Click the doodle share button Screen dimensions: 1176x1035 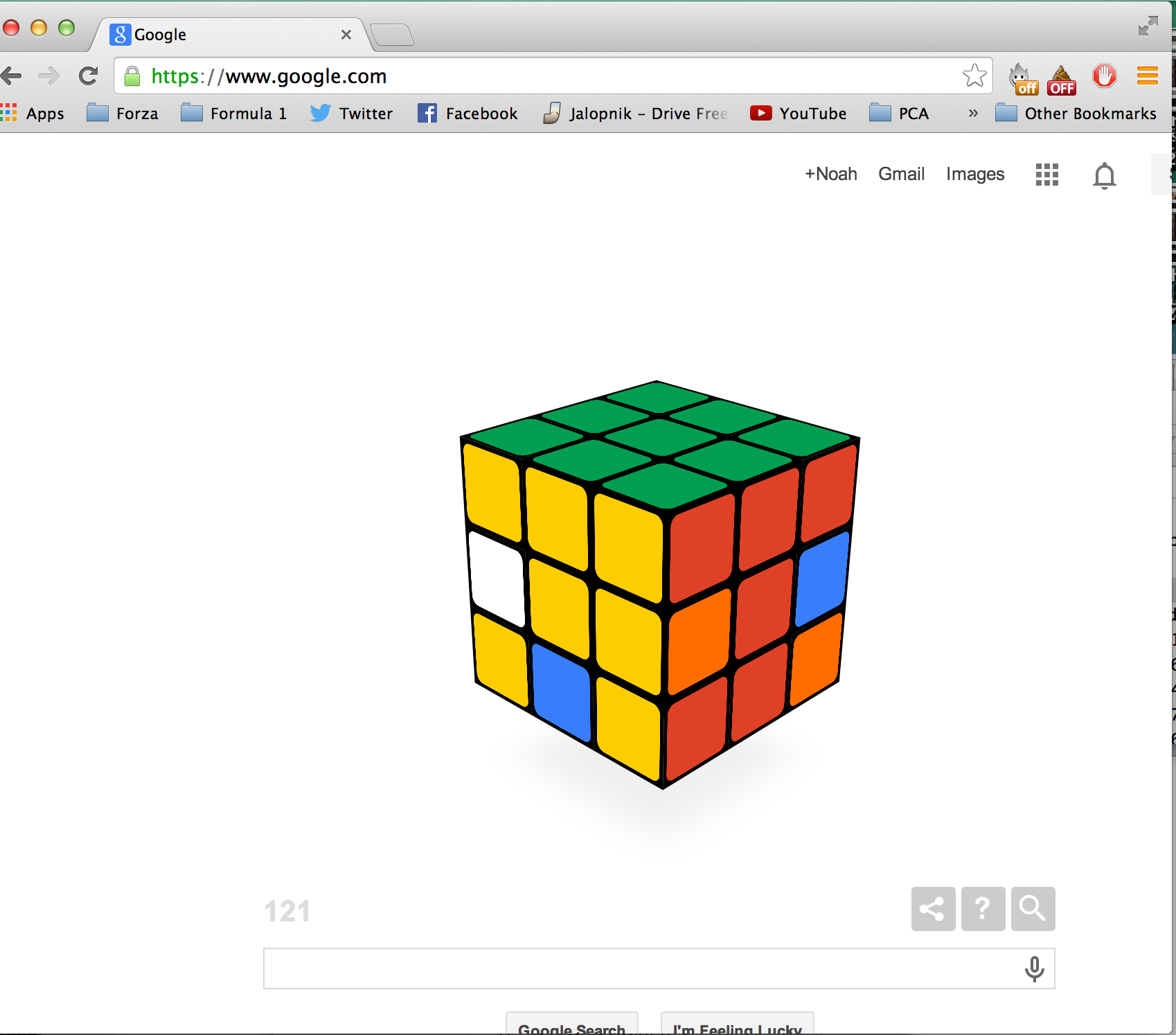tap(933, 908)
